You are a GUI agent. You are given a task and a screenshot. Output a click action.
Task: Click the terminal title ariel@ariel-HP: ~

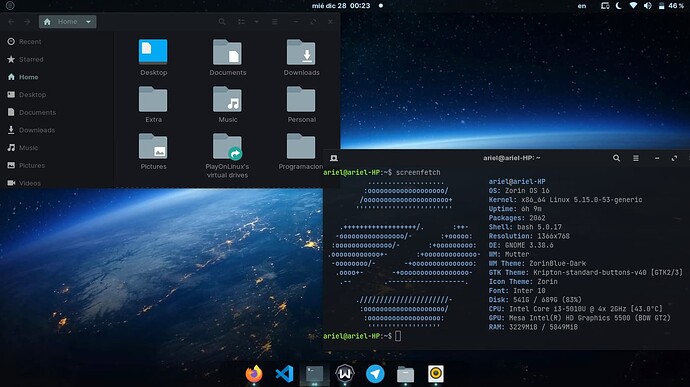(511, 158)
